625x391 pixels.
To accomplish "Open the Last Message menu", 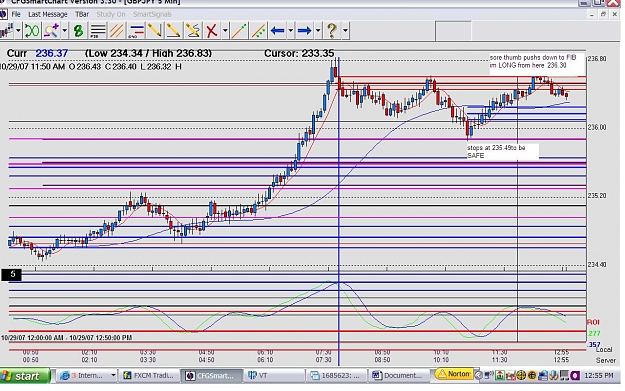I will (48, 14).
